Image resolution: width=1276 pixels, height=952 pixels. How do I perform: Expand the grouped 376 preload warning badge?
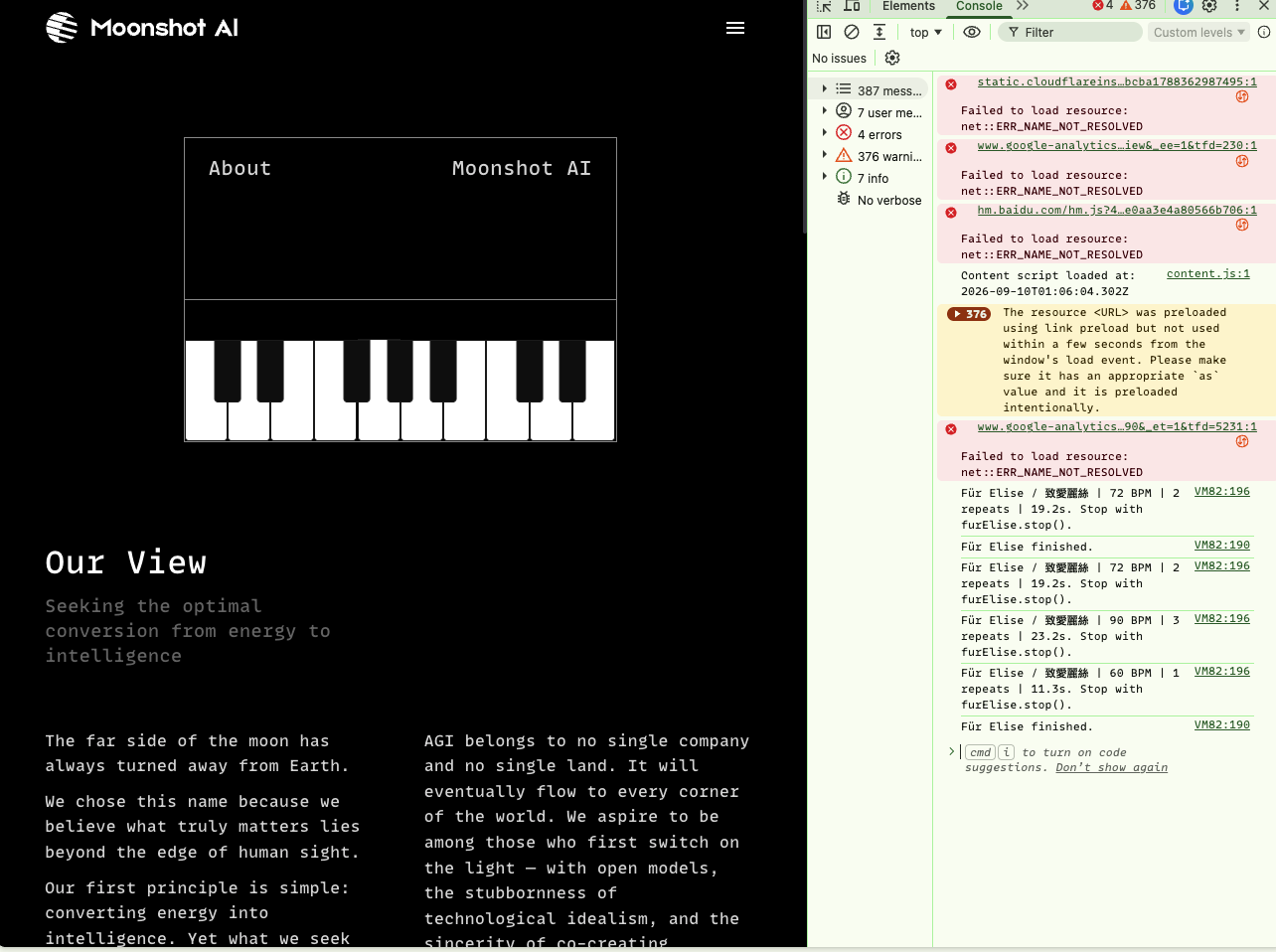969,314
